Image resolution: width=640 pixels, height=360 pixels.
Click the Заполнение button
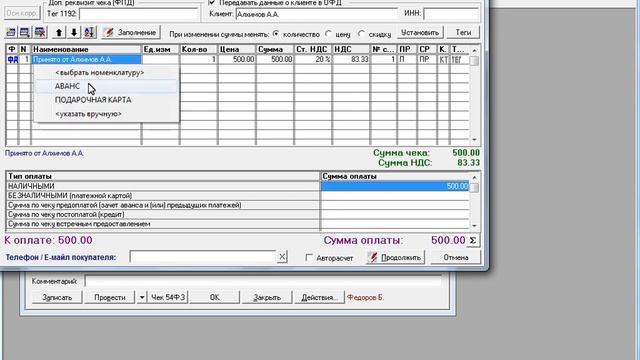(x=131, y=33)
